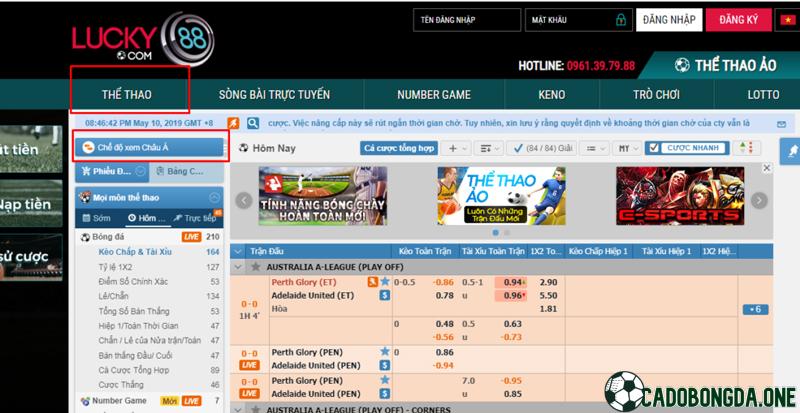800x413 pixels.
Task: Open Sòng Bài Trực Tuyến menu
Action: [x=274, y=94]
